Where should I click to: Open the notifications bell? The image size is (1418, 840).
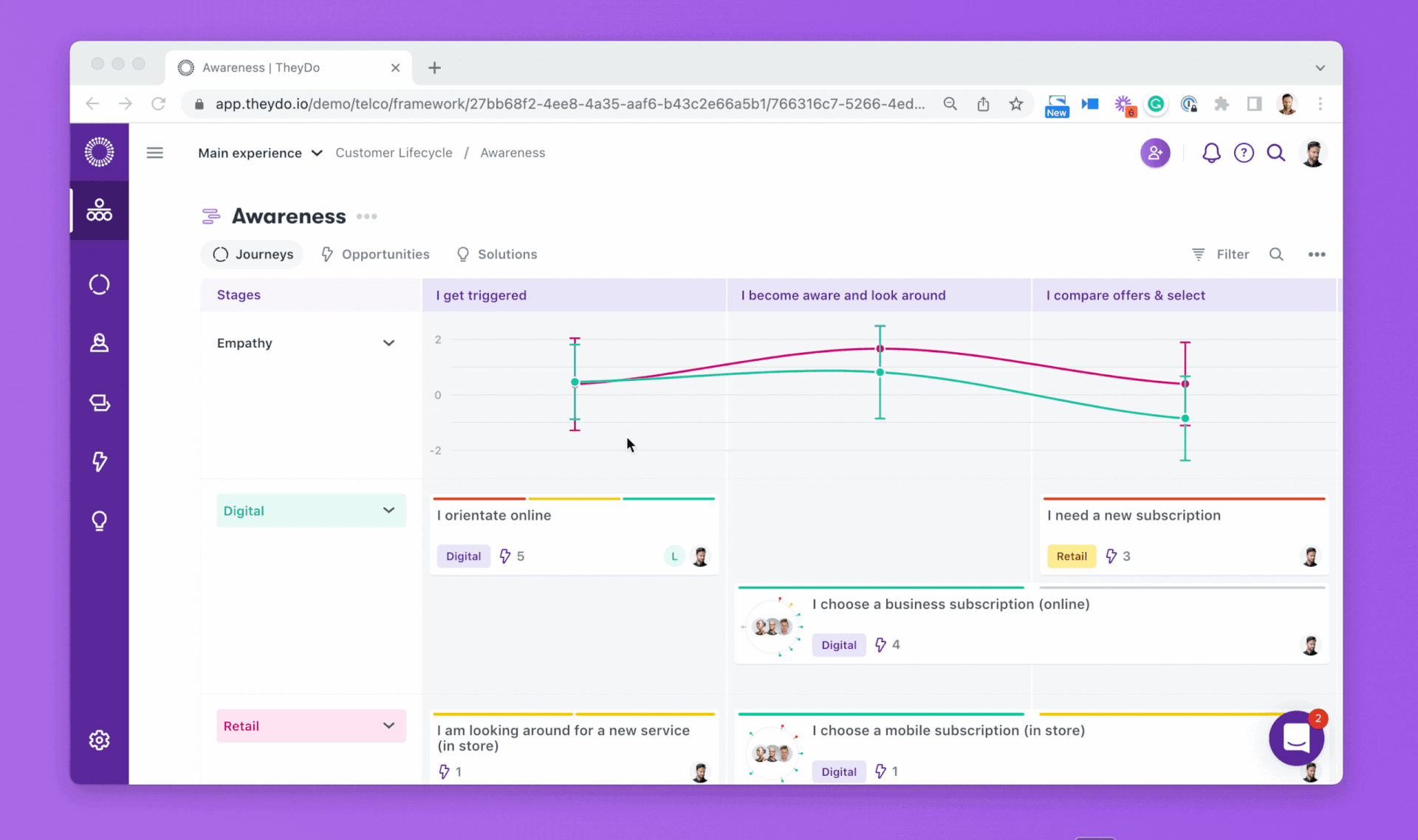tap(1211, 153)
